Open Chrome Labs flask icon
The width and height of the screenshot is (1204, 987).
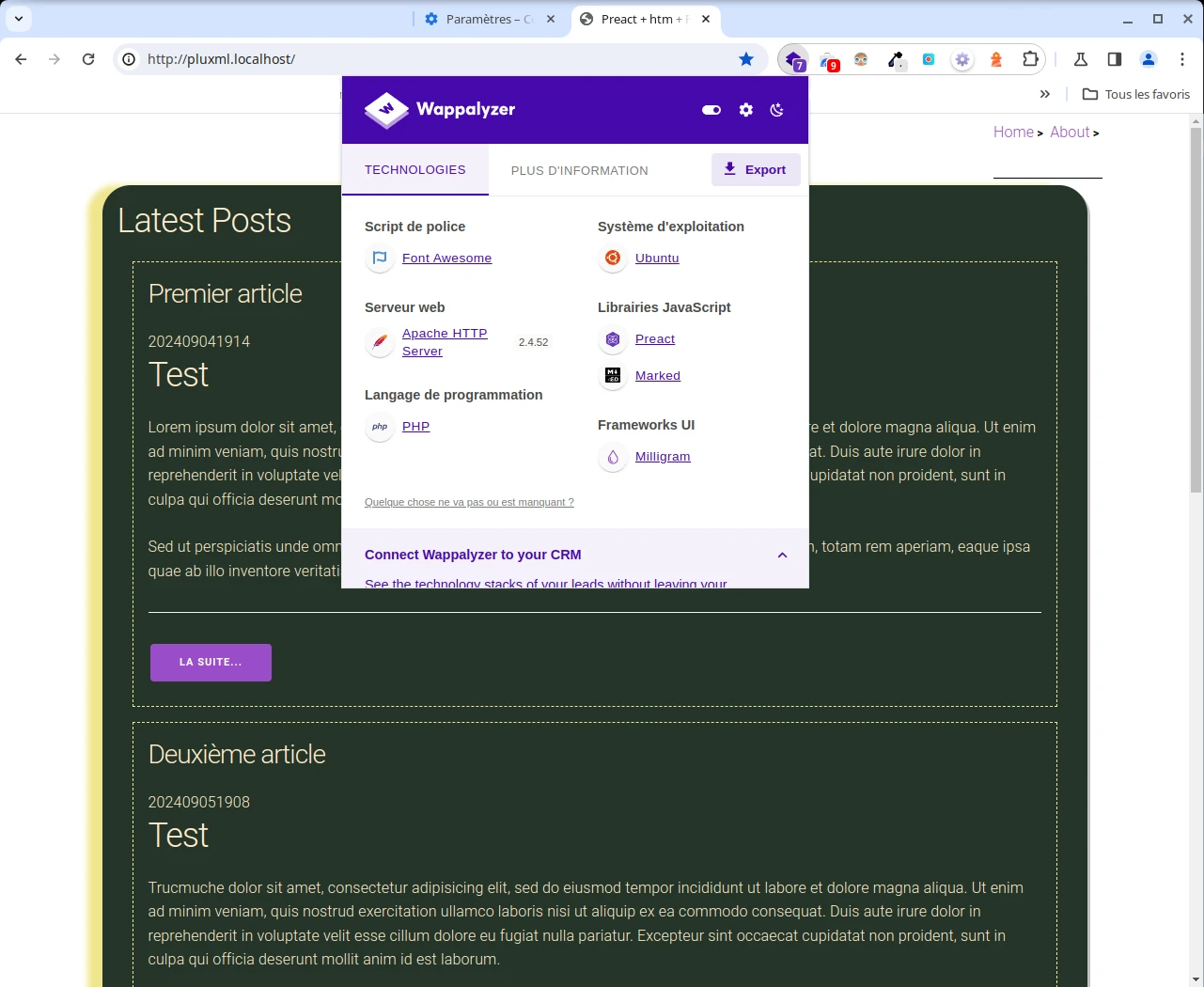tap(1081, 59)
